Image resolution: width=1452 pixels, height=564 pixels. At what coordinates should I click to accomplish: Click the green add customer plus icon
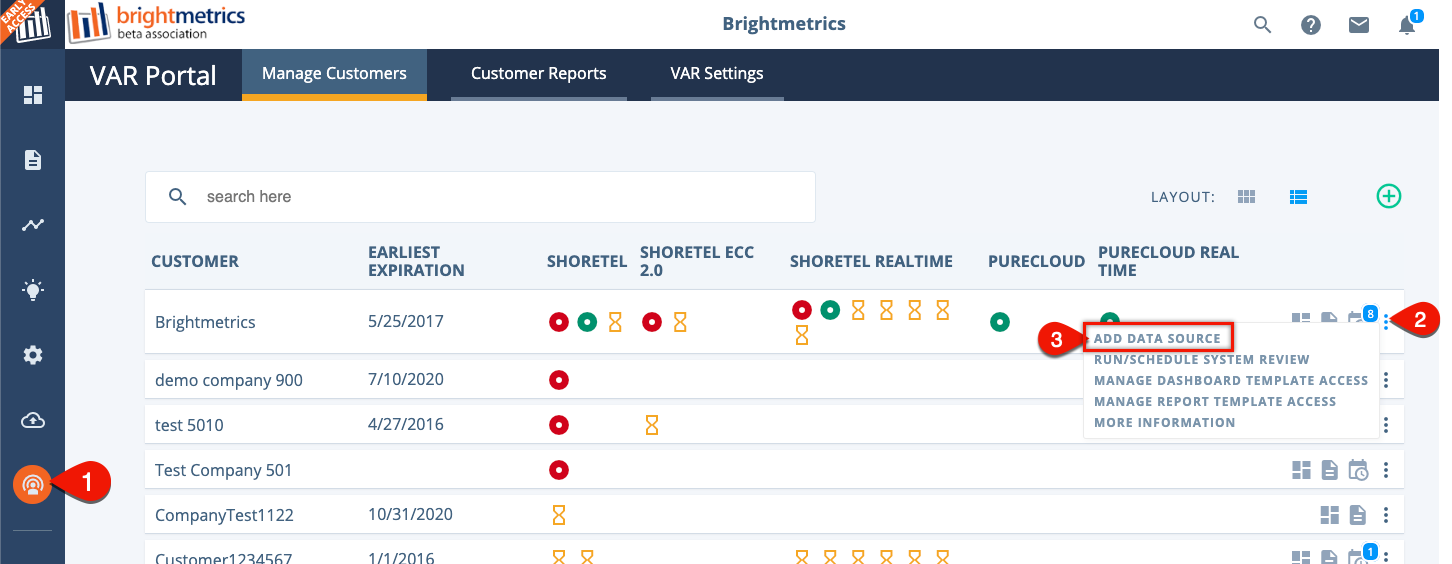1389,196
